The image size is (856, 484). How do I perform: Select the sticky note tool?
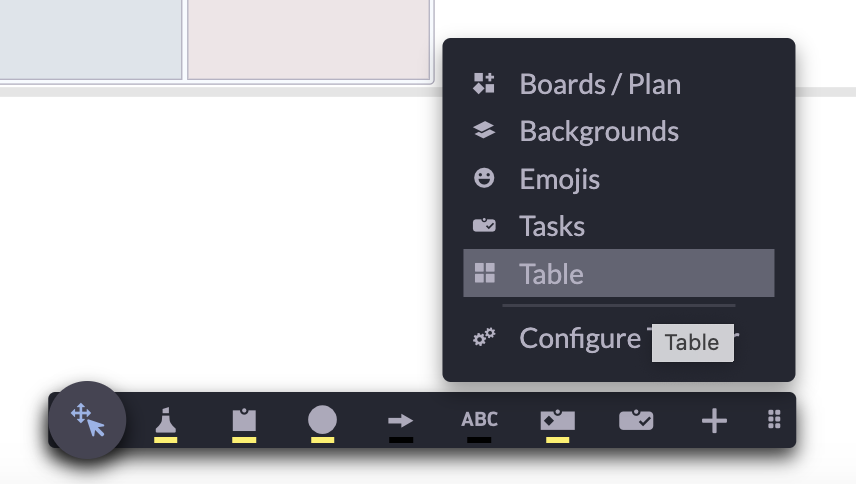[244, 419]
